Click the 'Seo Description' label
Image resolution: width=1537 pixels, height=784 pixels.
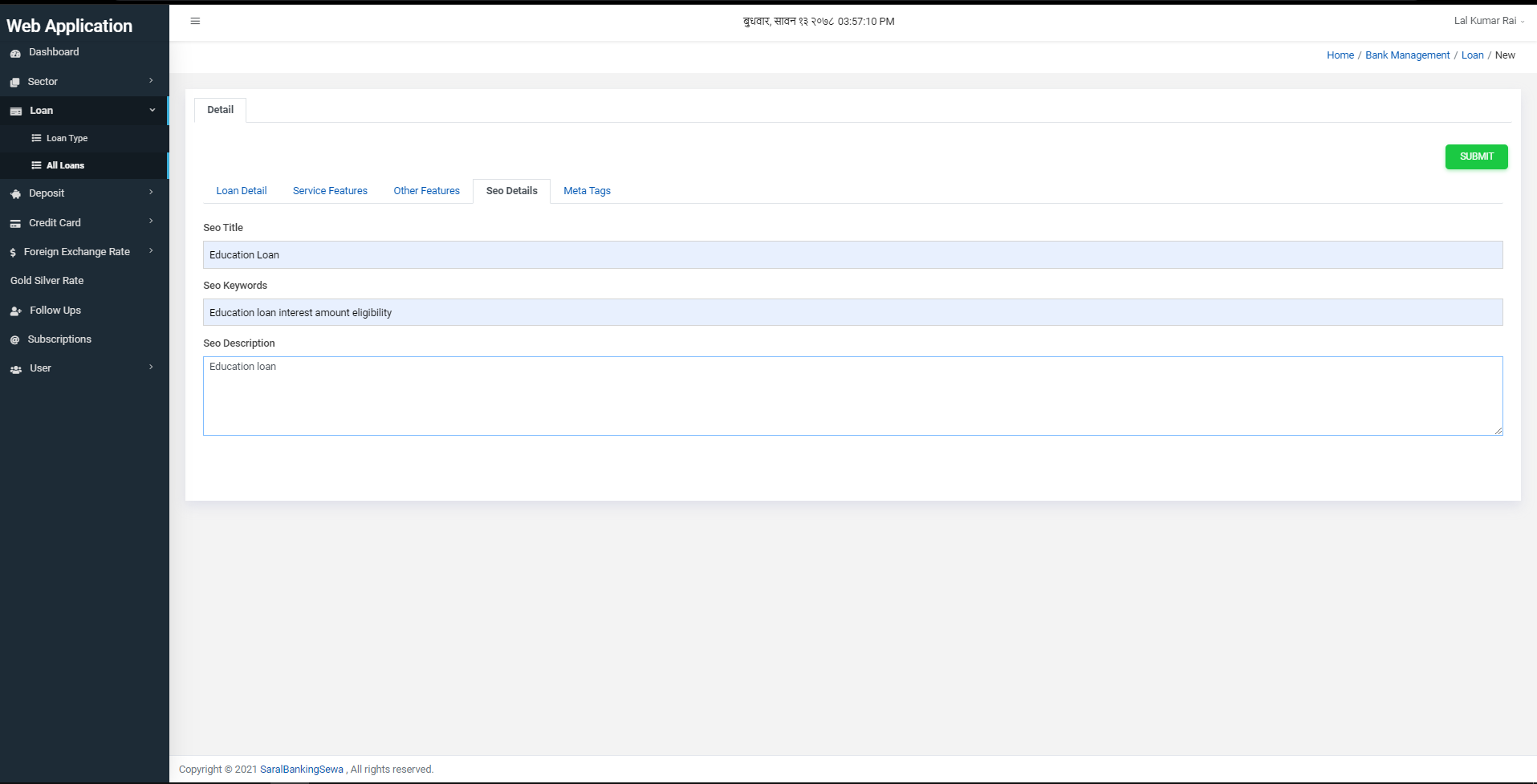coord(239,343)
